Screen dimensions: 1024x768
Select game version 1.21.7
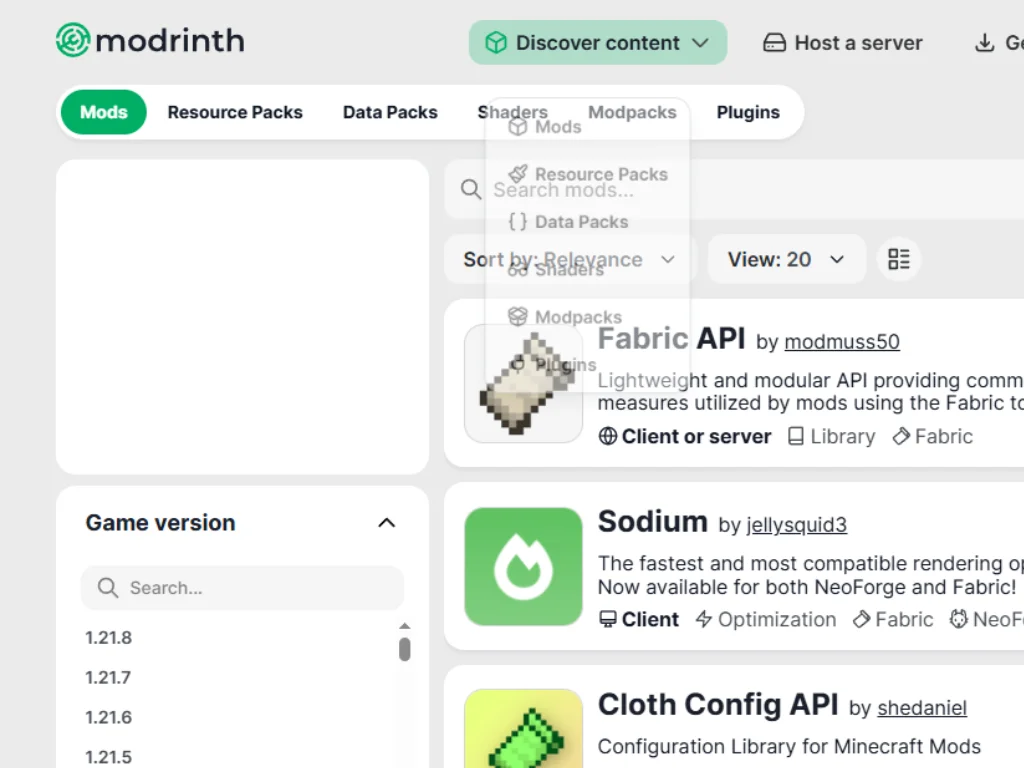108,677
